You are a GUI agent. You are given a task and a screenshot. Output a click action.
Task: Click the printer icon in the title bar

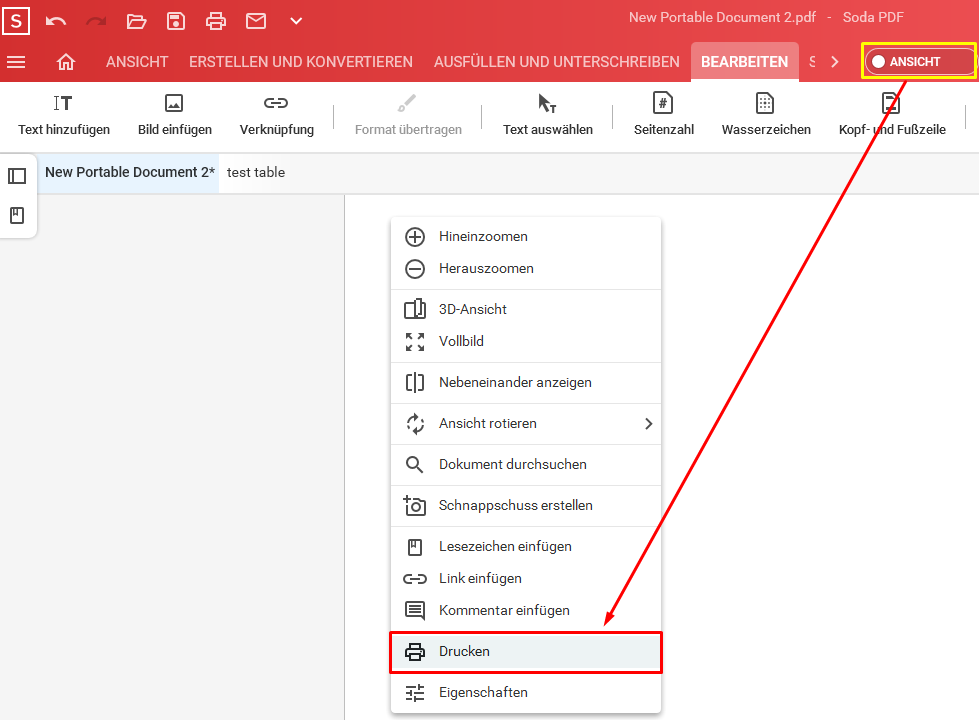[216, 21]
